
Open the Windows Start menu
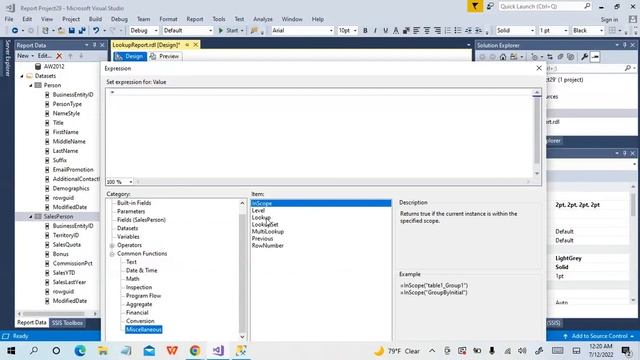coord(11,351)
